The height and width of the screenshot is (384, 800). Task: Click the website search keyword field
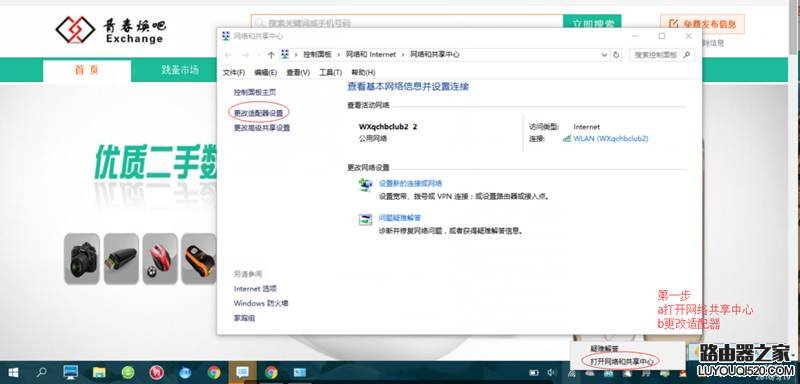(x=407, y=22)
